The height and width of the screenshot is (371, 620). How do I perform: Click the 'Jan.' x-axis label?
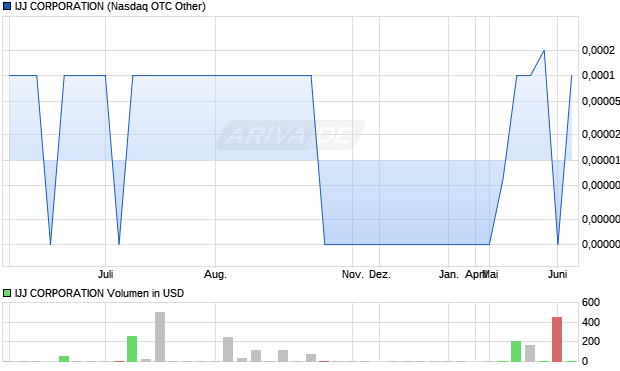tap(448, 274)
